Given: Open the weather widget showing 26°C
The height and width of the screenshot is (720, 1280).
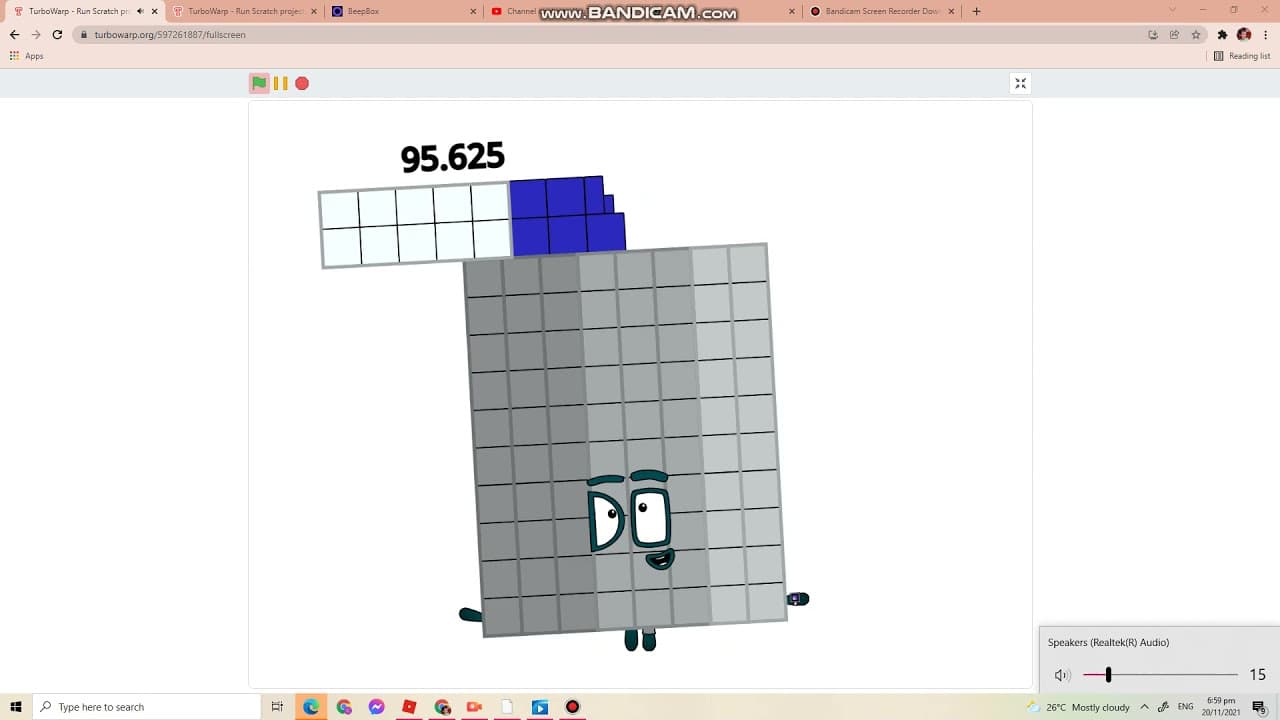Looking at the screenshot, I should 1078,707.
